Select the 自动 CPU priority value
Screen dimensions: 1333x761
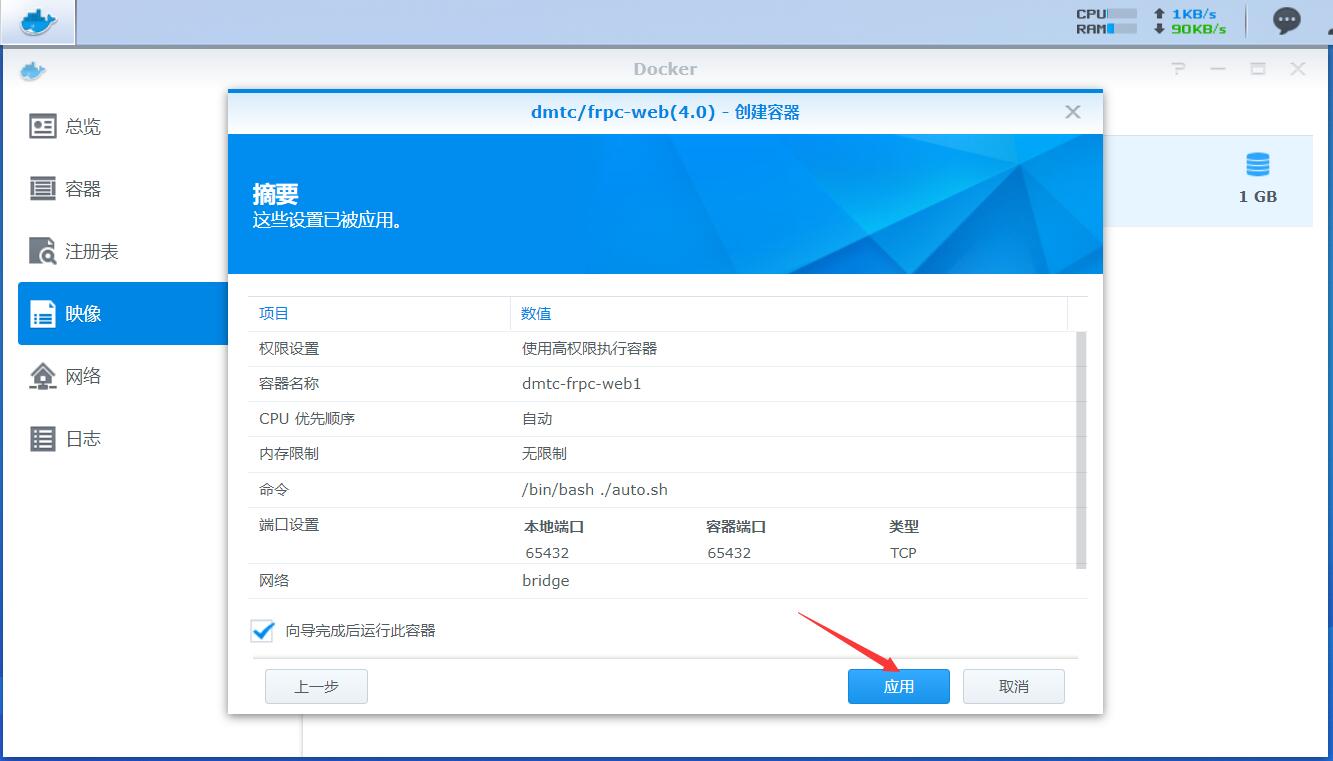tap(537, 418)
